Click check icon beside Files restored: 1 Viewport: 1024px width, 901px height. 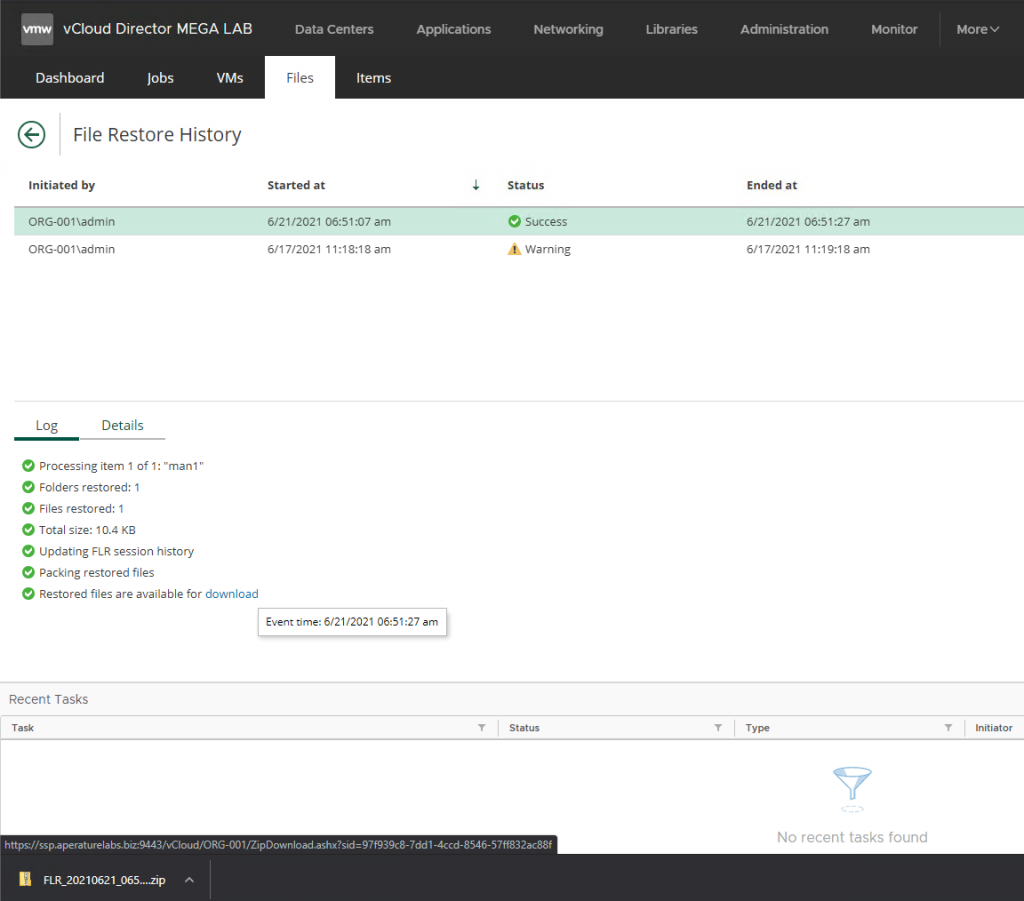pyautogui.click(x=28, y=508)
